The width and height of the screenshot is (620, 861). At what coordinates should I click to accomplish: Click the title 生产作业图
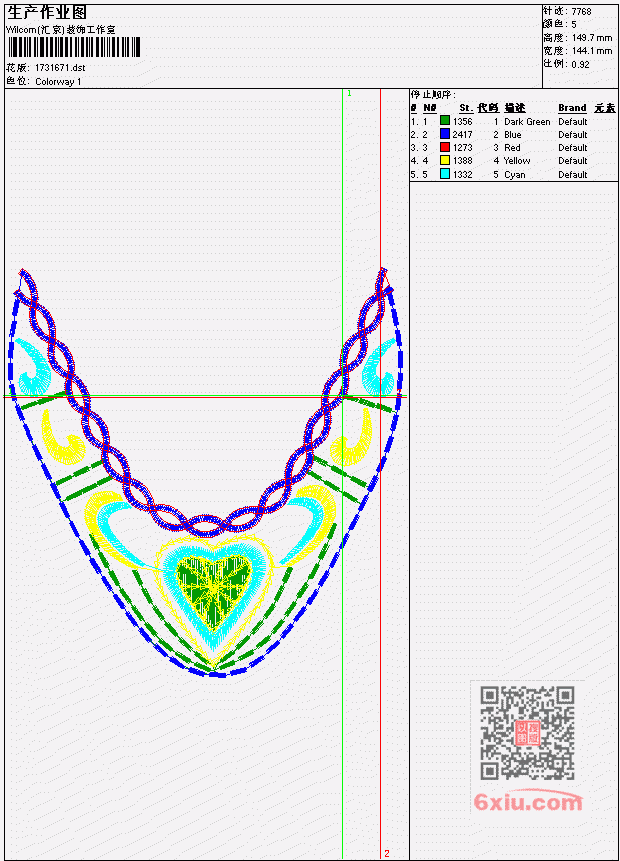(47, 13)
